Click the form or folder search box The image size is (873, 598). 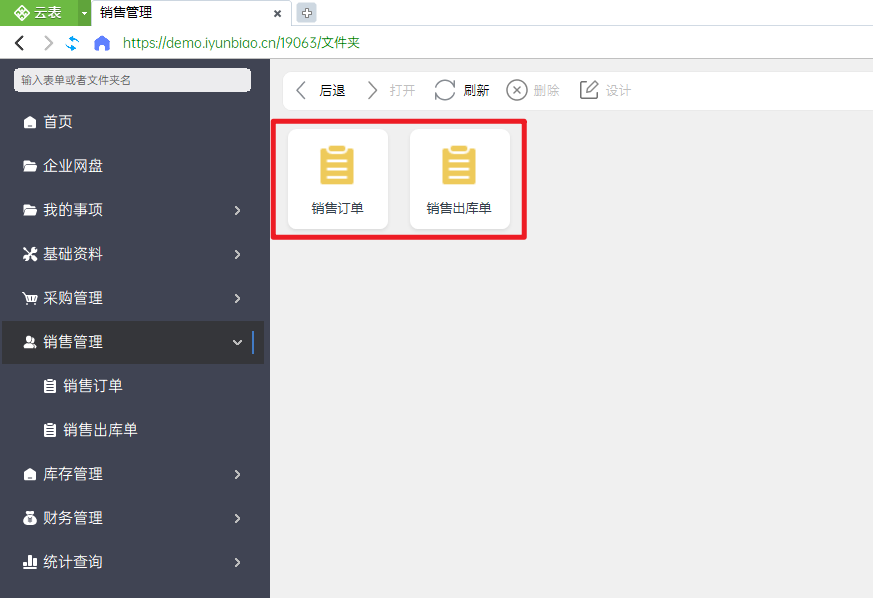[133, 80]
